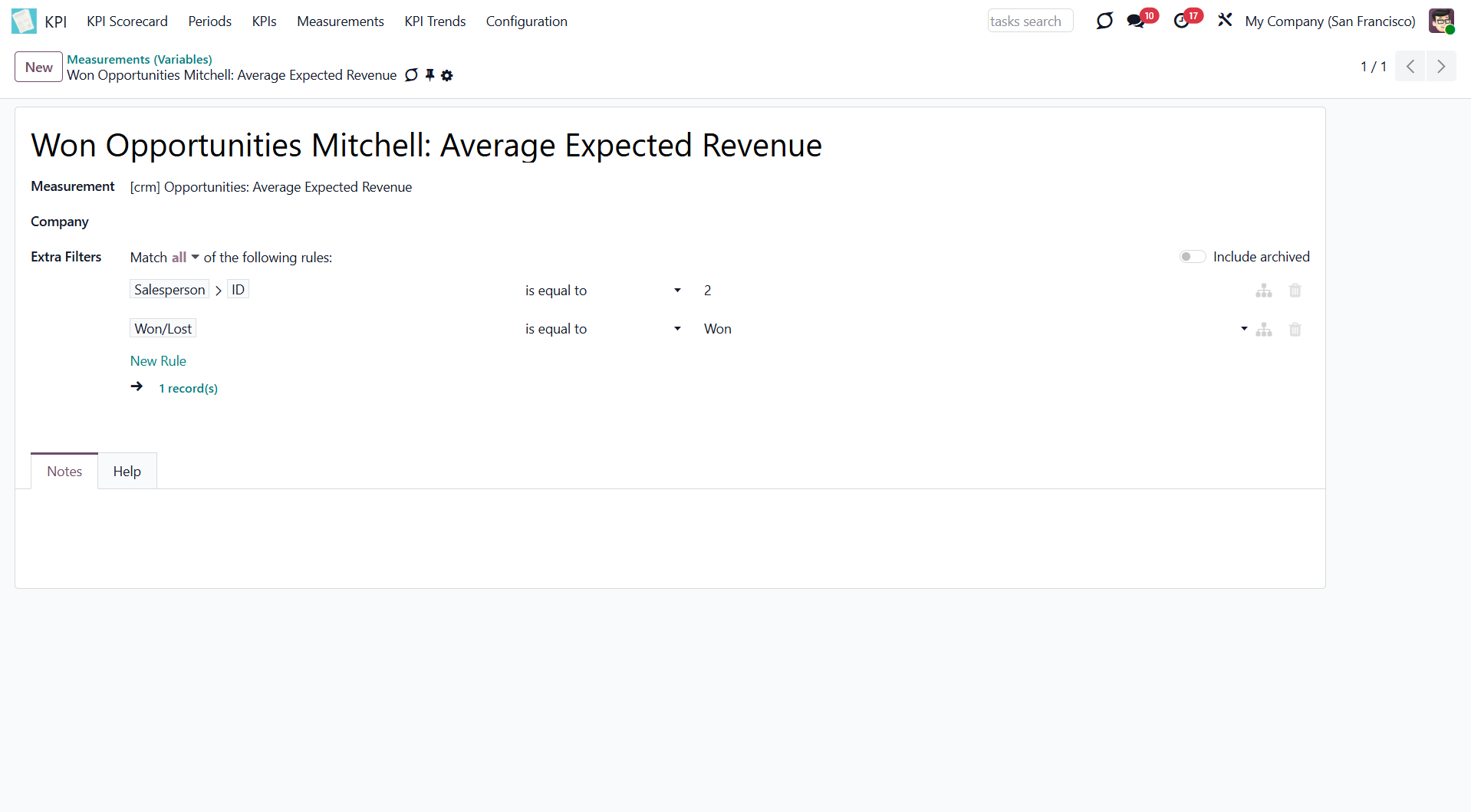Open the Match all dropdown
The image size is (1471, 812).
pyautogui.click(x=185, y=258)
